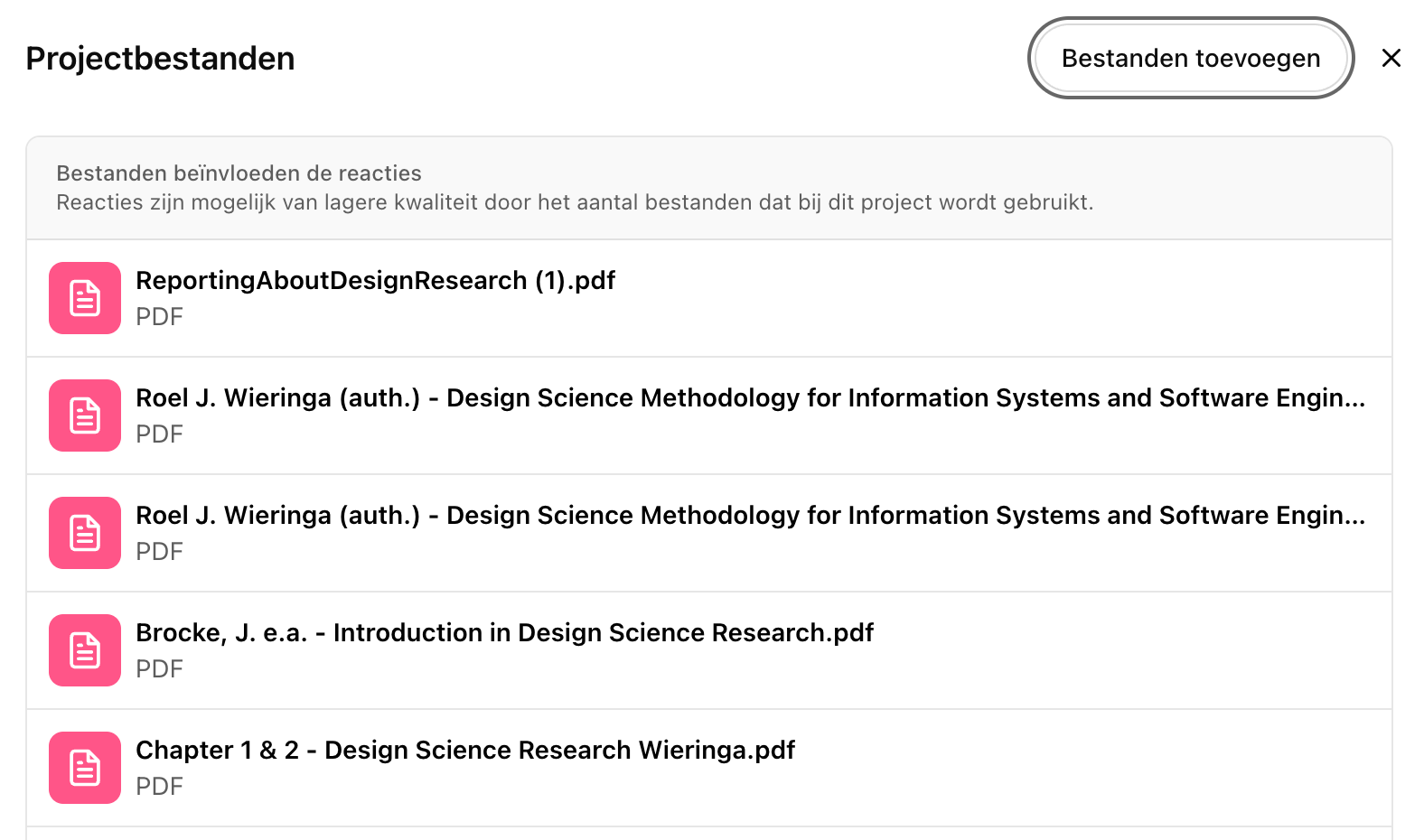Click Bestanden toevoegen to add files
1424x840 pixels.
1191,58
